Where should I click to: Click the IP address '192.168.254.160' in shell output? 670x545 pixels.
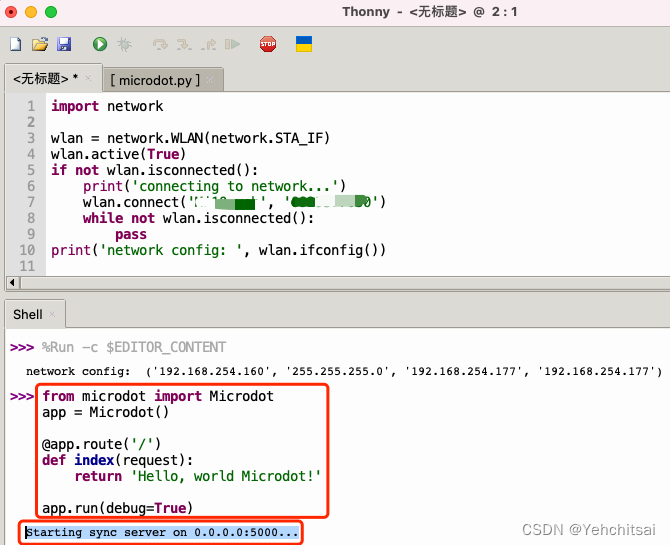pos(211,371)
